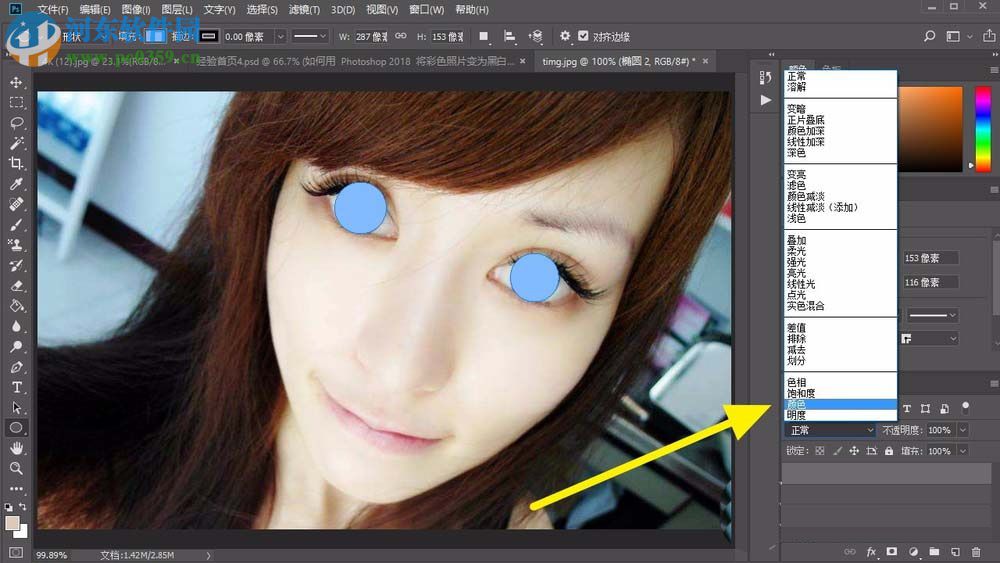Choose the 滤色 blend mode
The height and width of the screenshot is (563, 1000).
796,186
